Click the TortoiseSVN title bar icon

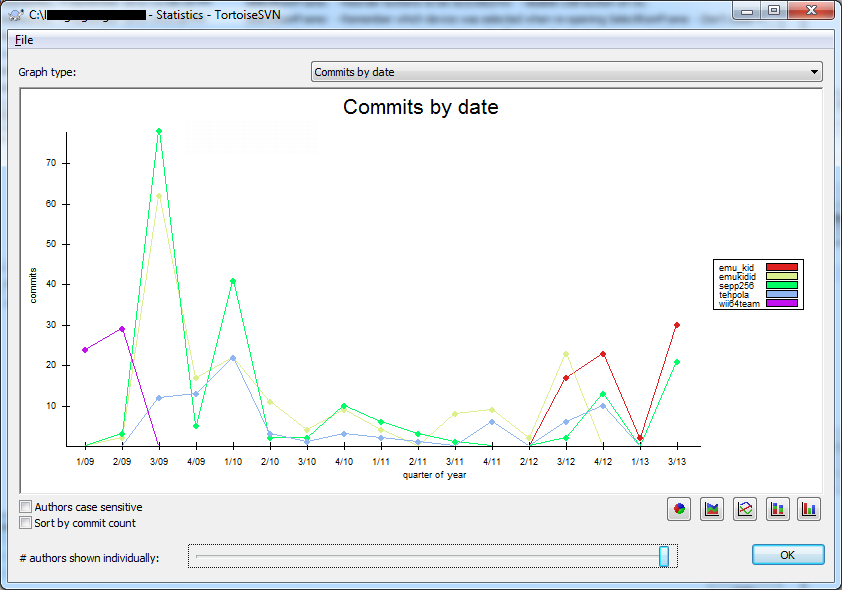pyautogui.click(x=15, y=15)
